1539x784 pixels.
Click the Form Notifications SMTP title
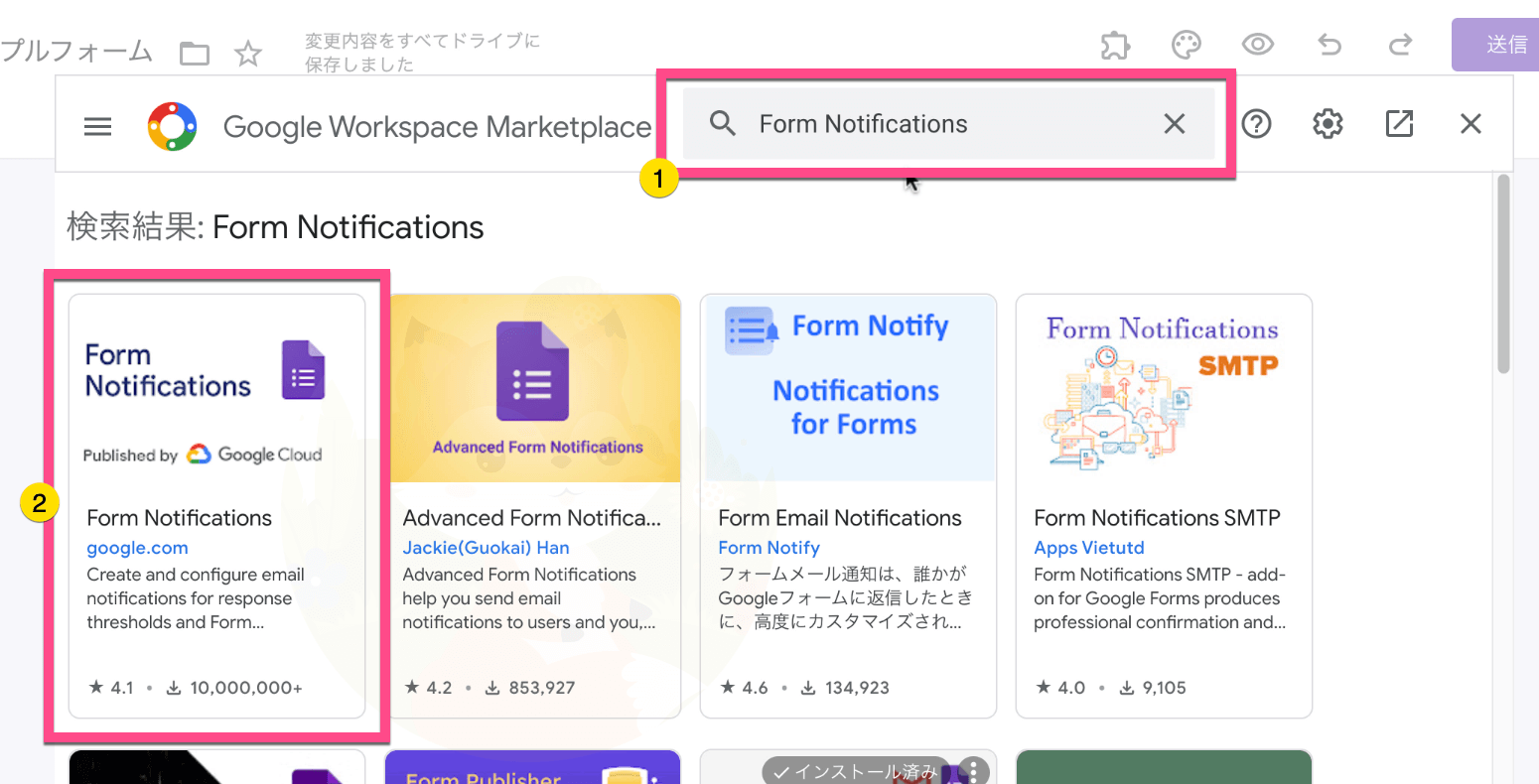(x=1158, y=518)
